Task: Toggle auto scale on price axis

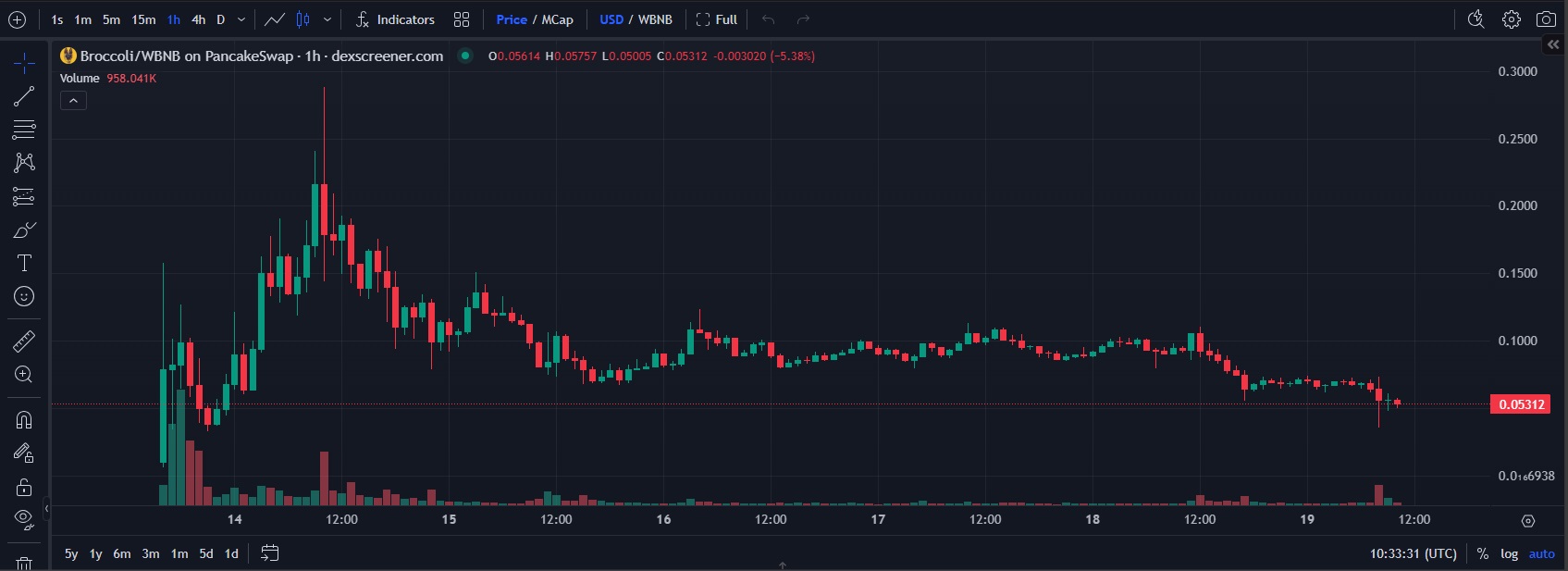Action: (1541, 553)
